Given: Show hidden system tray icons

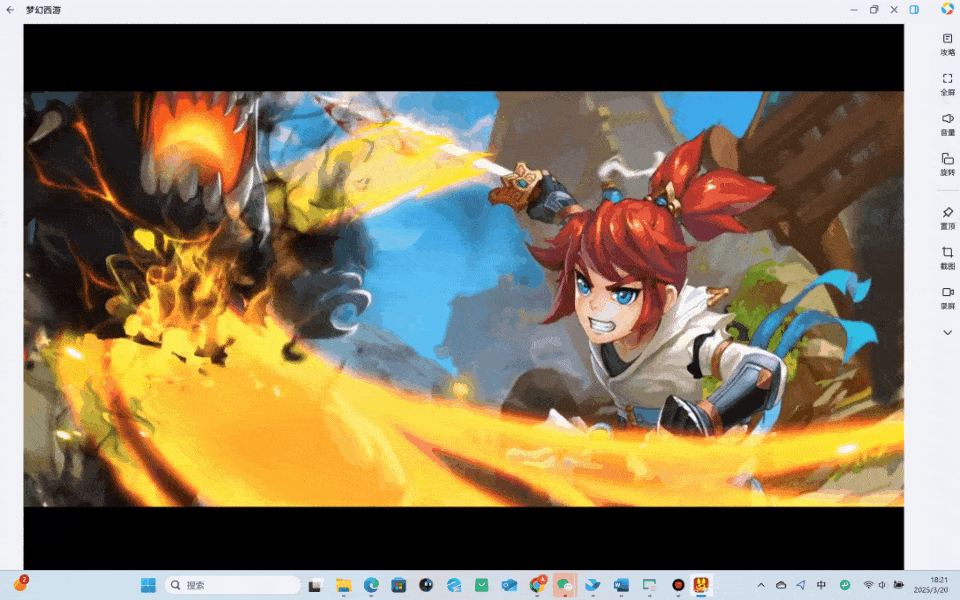Looking at the screenshot, I should click(761, 585).
